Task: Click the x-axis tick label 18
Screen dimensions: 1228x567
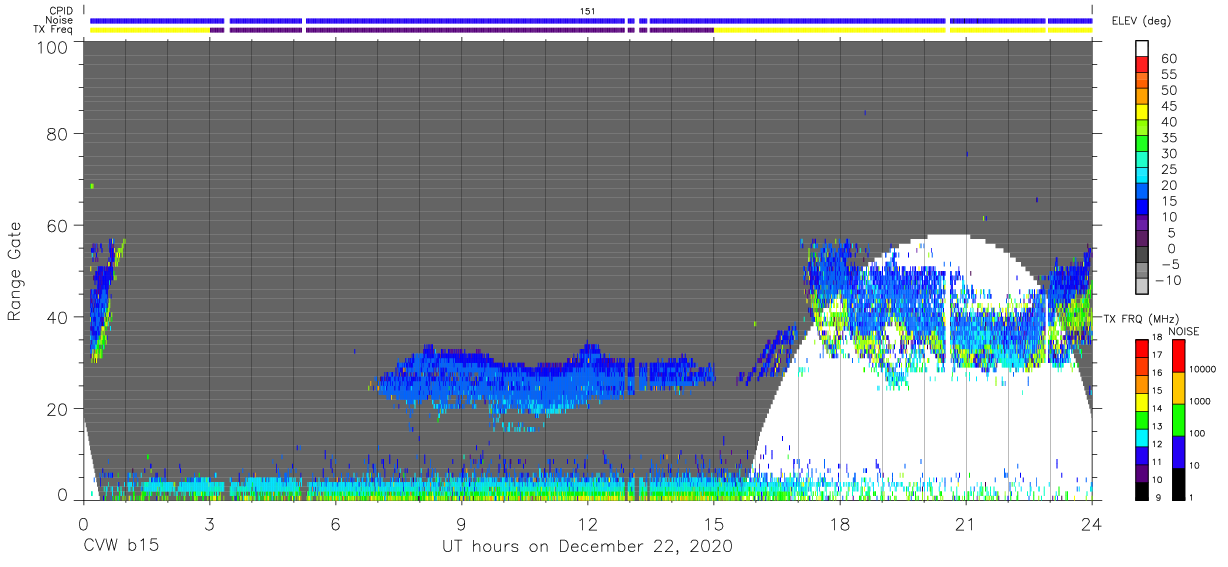Action: tap(840, 523)
